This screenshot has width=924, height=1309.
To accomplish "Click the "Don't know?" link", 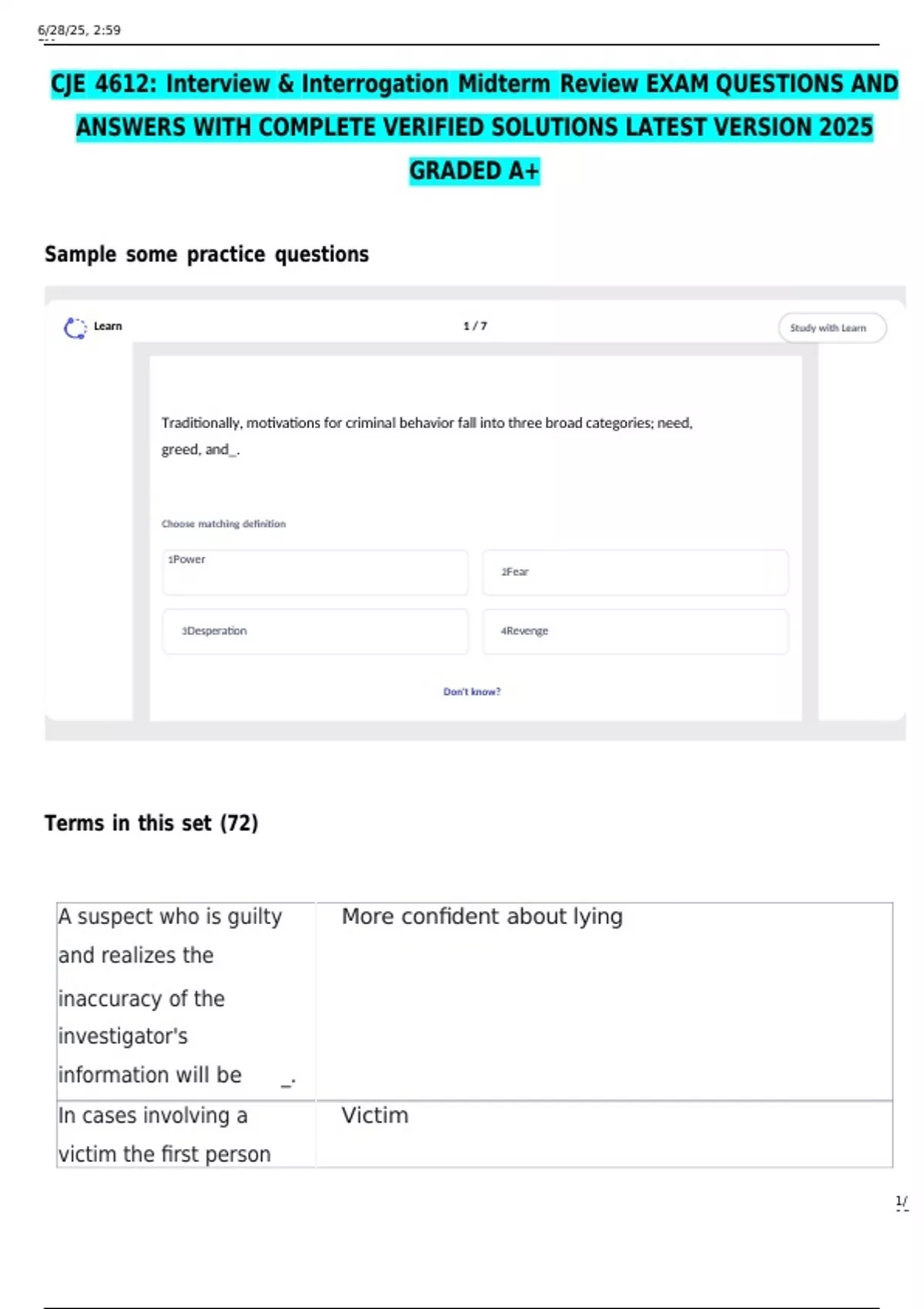I will [471, 691].
